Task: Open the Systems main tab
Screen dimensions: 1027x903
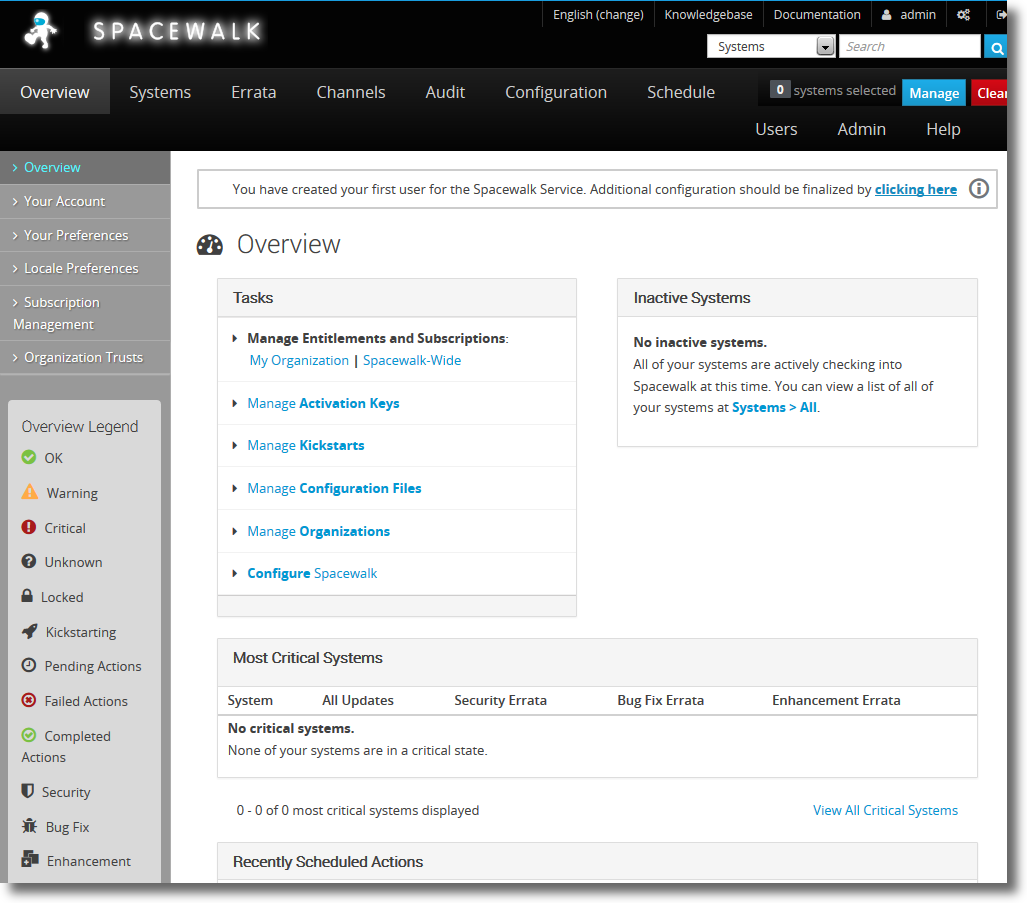Action: [160, 92]
